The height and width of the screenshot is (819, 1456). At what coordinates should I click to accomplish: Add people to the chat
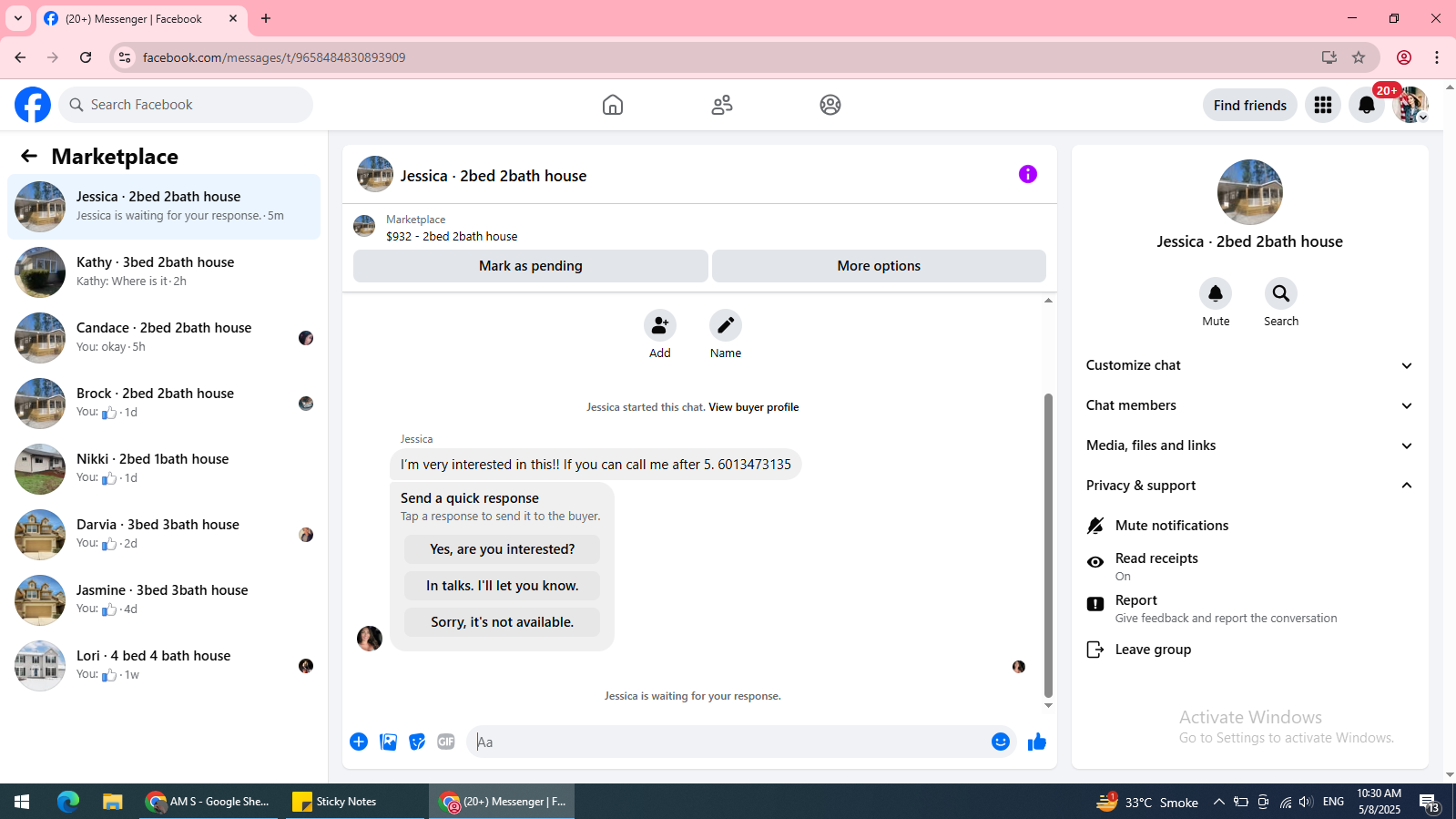tap(660, 325)
